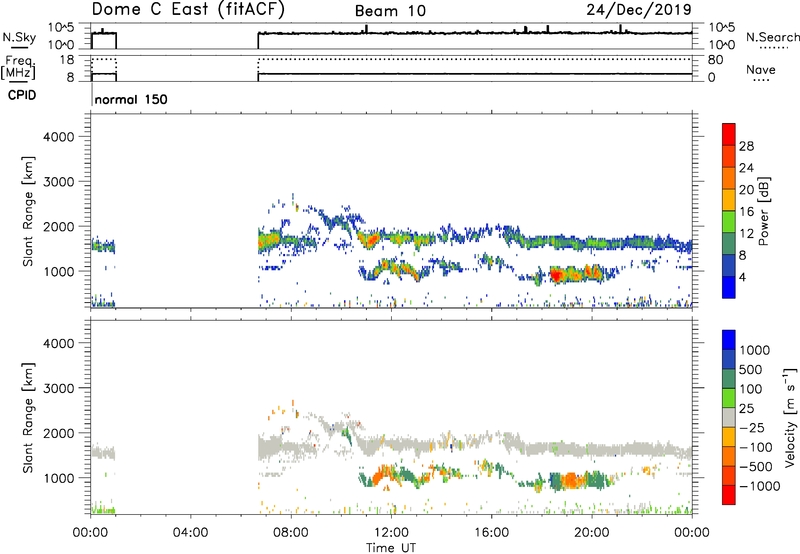This screenshot has height=554, width=800.
Task: Click the red high-power echo near 18:30 UT
Action: [557, 275]
